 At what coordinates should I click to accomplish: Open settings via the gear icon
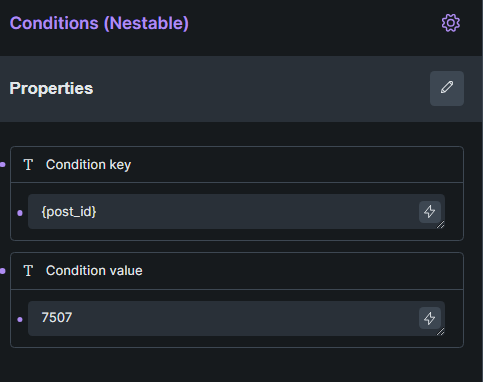(451, 23)
